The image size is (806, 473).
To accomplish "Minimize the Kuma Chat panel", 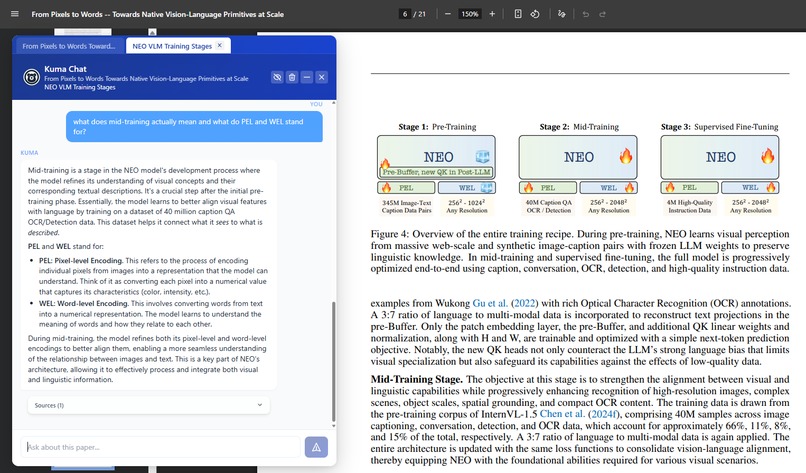I will tap(307, 77).
